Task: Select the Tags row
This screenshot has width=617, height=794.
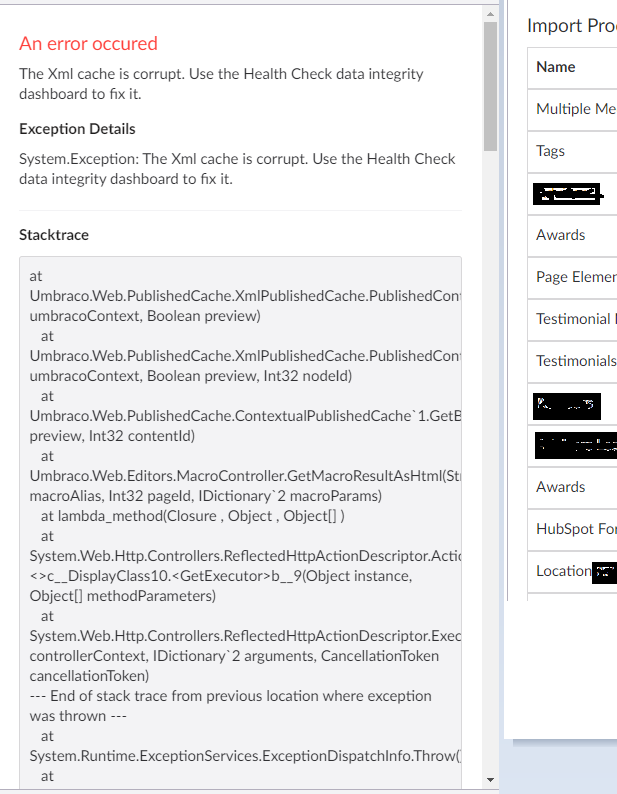Action: coord(572,151)
